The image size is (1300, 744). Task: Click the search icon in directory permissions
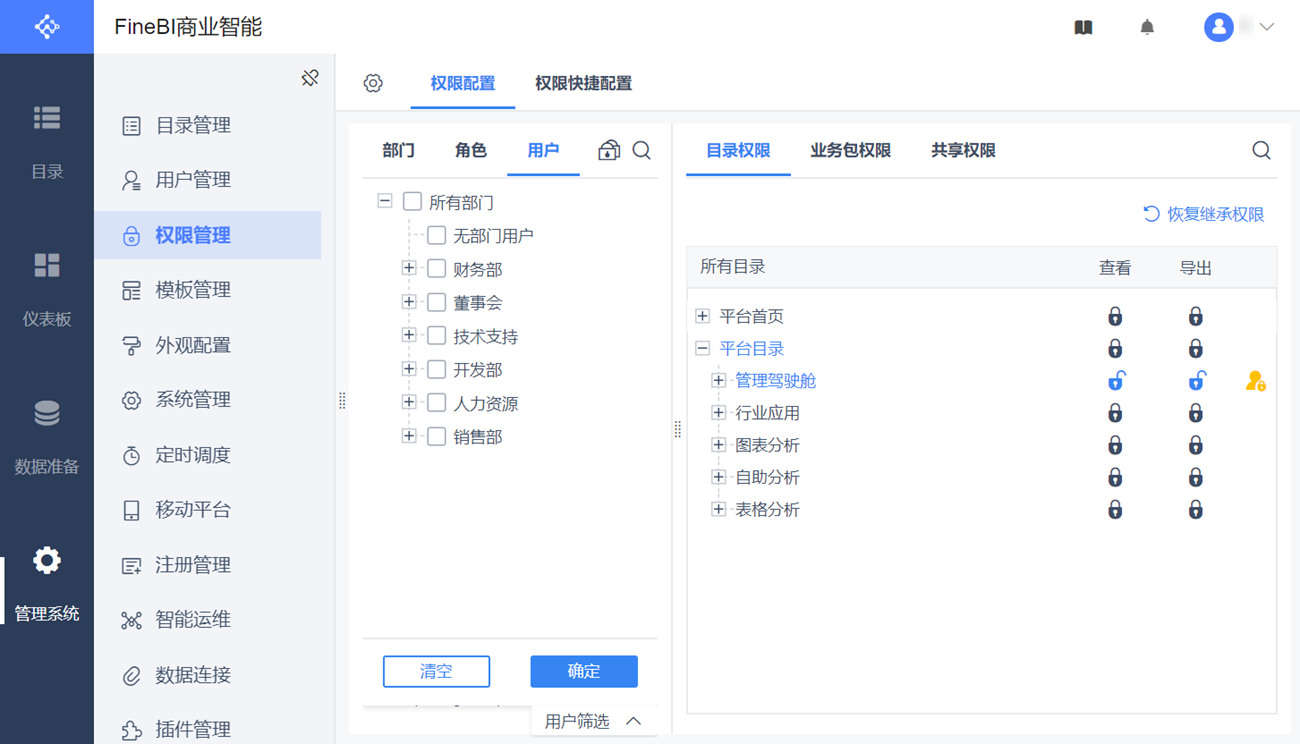(1261, 150)
